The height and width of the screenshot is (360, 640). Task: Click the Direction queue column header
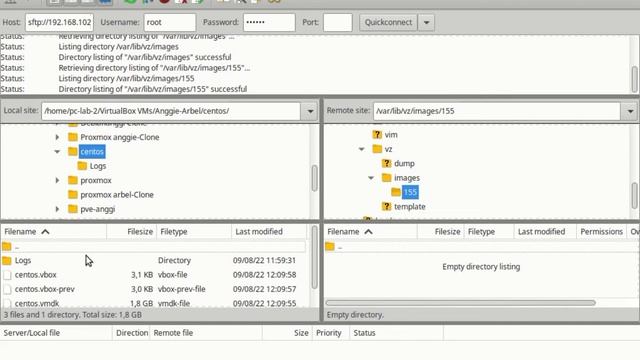pos(131,333)
